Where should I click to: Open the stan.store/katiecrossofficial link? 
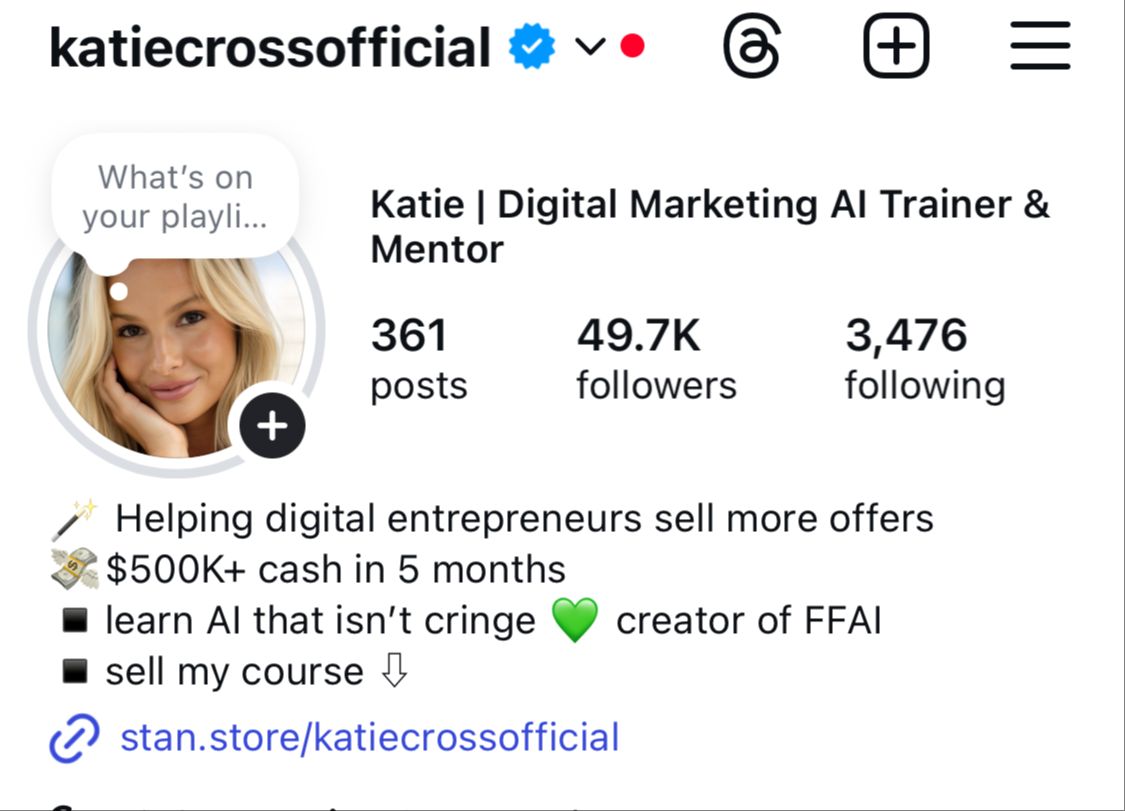(x=369, y=738)
